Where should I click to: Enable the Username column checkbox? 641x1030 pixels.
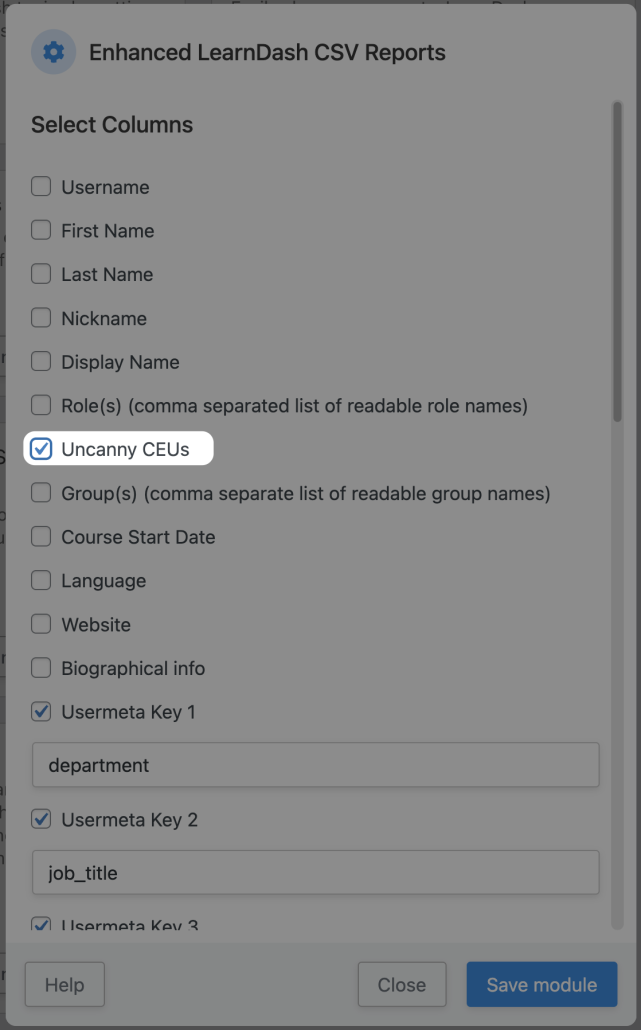[x=41, y=186]
